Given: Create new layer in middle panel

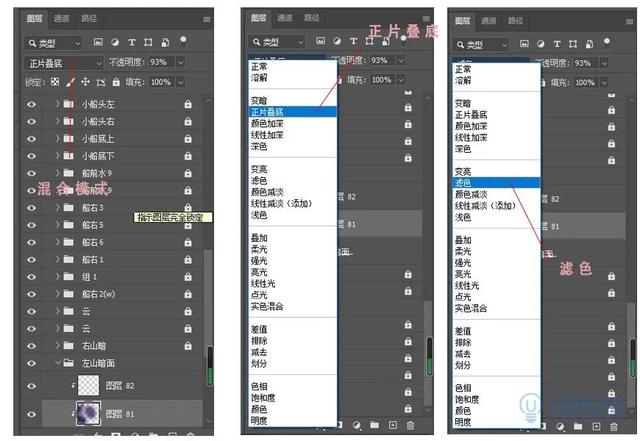Looking at the screenshot, I should (x=393, y=425).
